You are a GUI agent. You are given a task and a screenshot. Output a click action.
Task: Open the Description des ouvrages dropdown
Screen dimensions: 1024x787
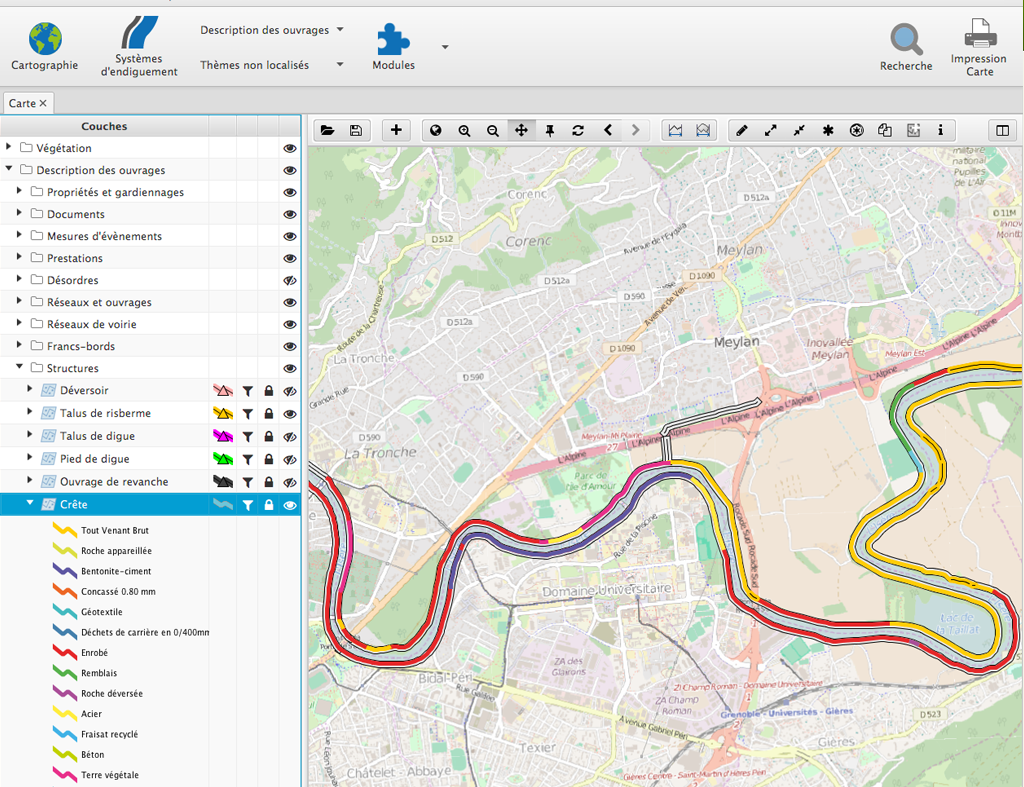271,30
